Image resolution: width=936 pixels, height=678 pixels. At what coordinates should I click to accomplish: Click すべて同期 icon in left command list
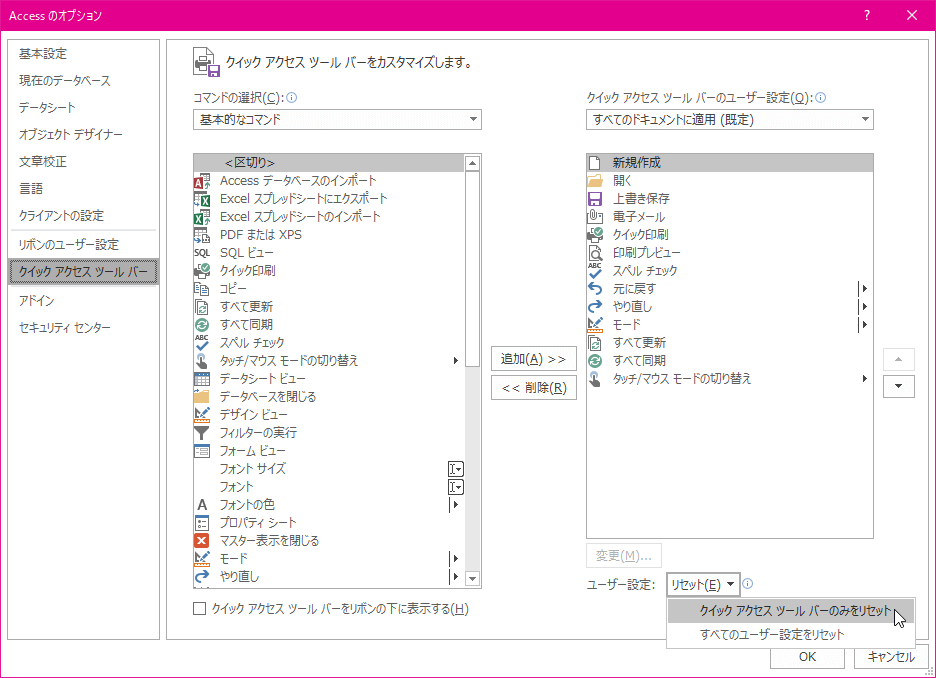pos(202,325)
